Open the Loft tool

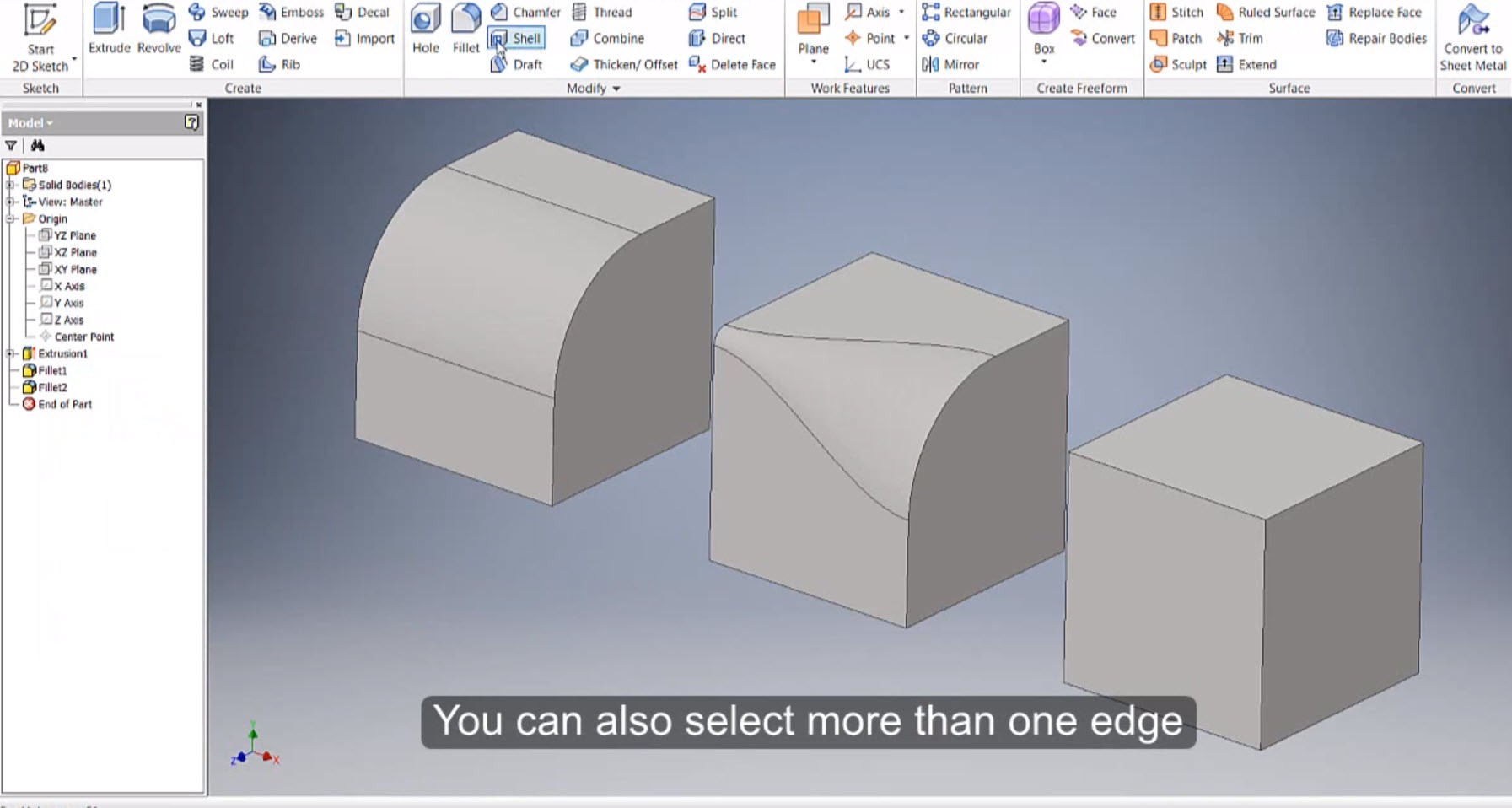pyautogui.click(x=213, y=38)
